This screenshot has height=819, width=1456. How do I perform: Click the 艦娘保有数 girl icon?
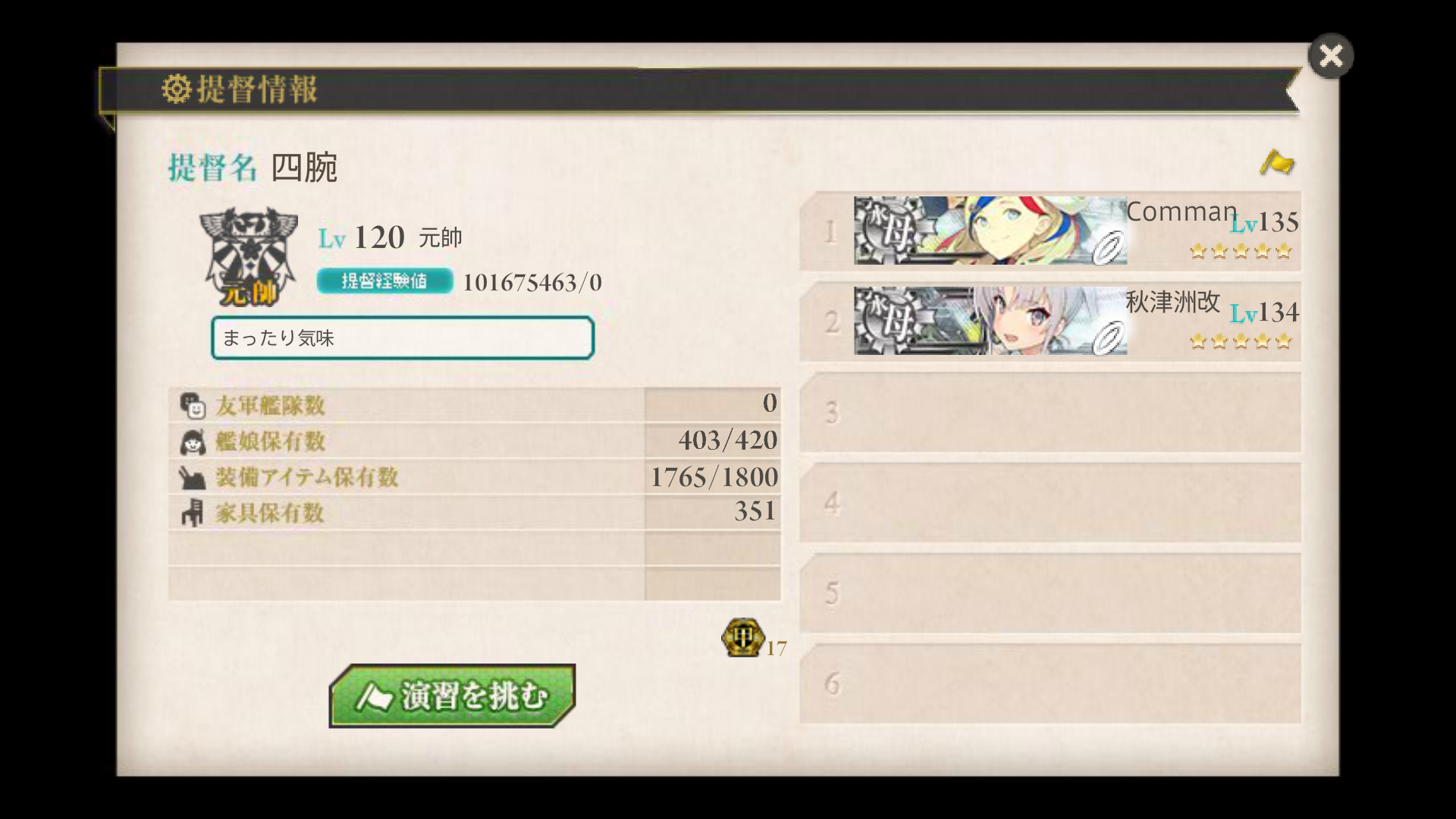point(193,441)
